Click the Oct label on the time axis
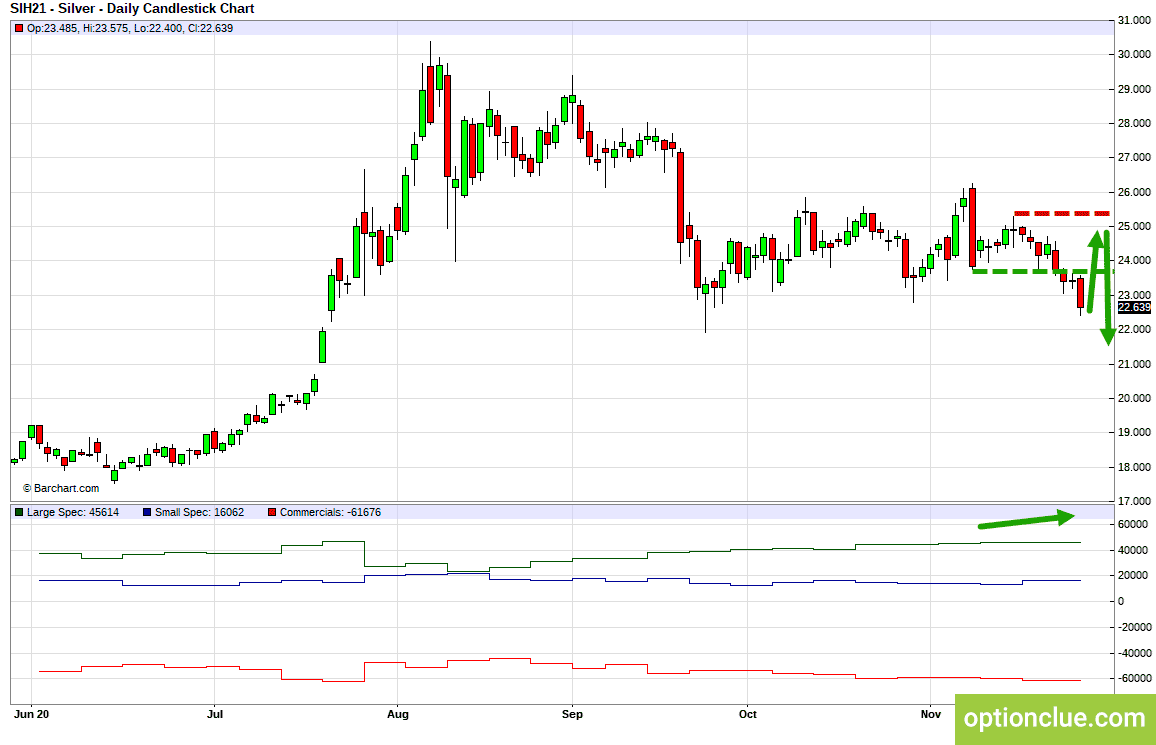Image resolution: width=1156 pixels, height=745 pixels. pos(748,714)
